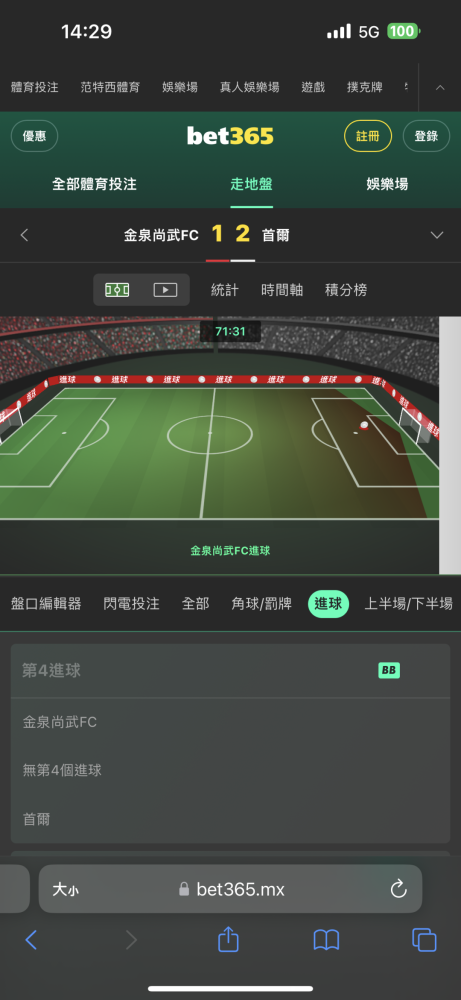461x1000 pixels.
Task: Open the Safari share icon
Action: [x=228, y=939]
